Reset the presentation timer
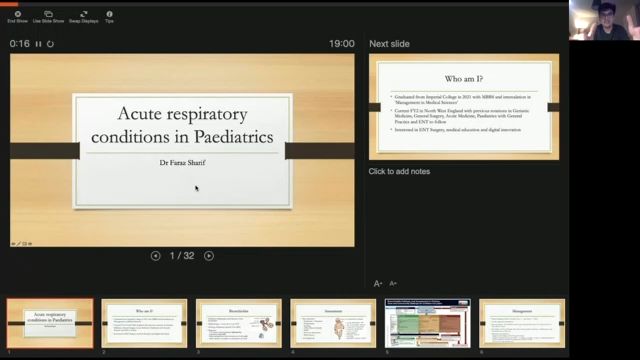Image resolution: width=640 pixels, height=360 pixels. (50, 44)
